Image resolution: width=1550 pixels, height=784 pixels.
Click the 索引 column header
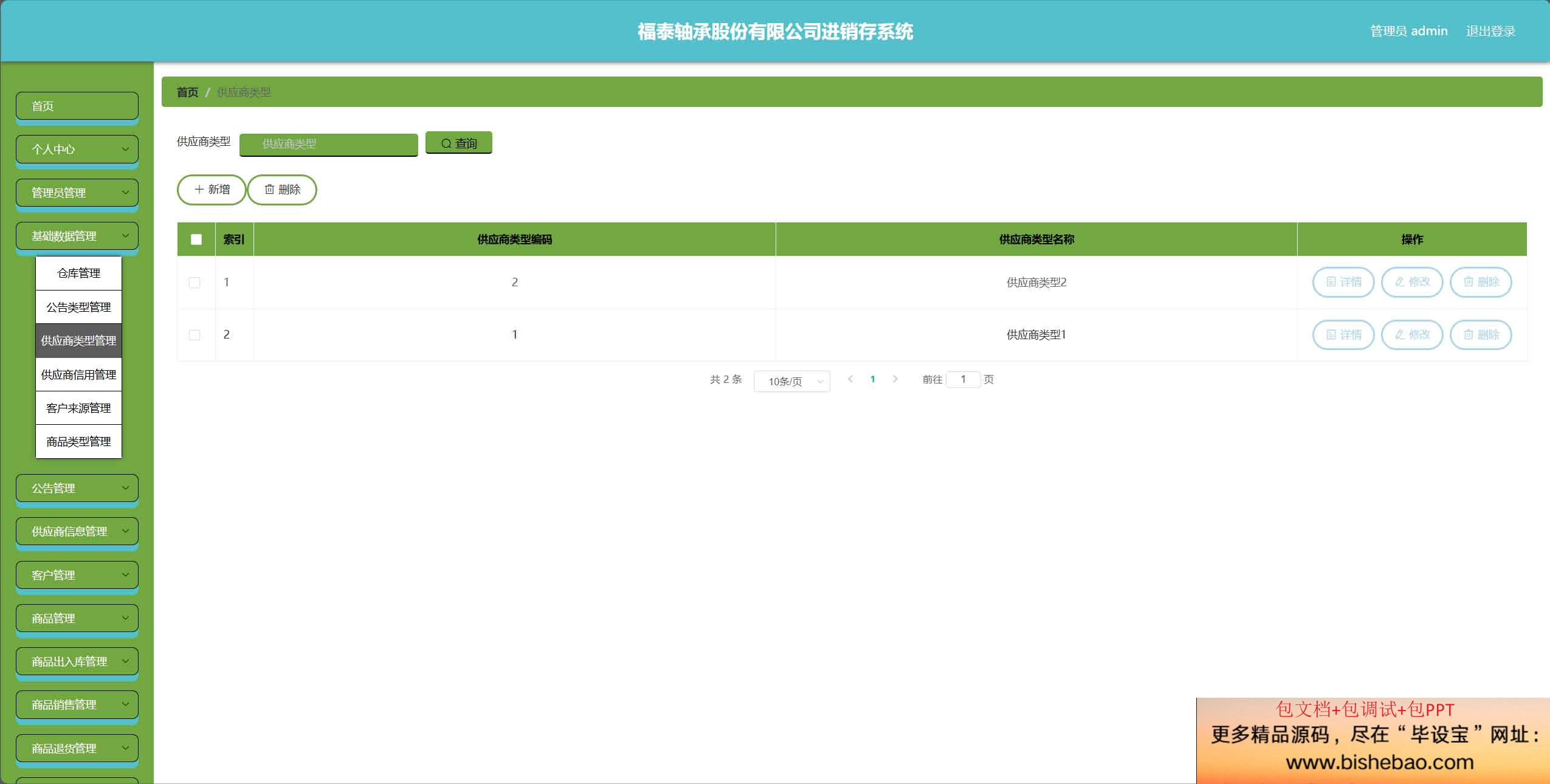(234, 239)
